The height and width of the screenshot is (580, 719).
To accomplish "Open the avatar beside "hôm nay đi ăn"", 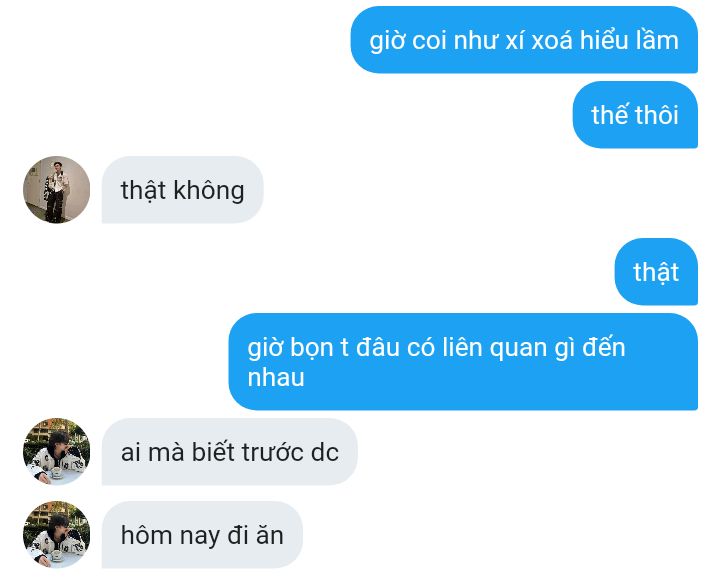I will tap(56, 534).
